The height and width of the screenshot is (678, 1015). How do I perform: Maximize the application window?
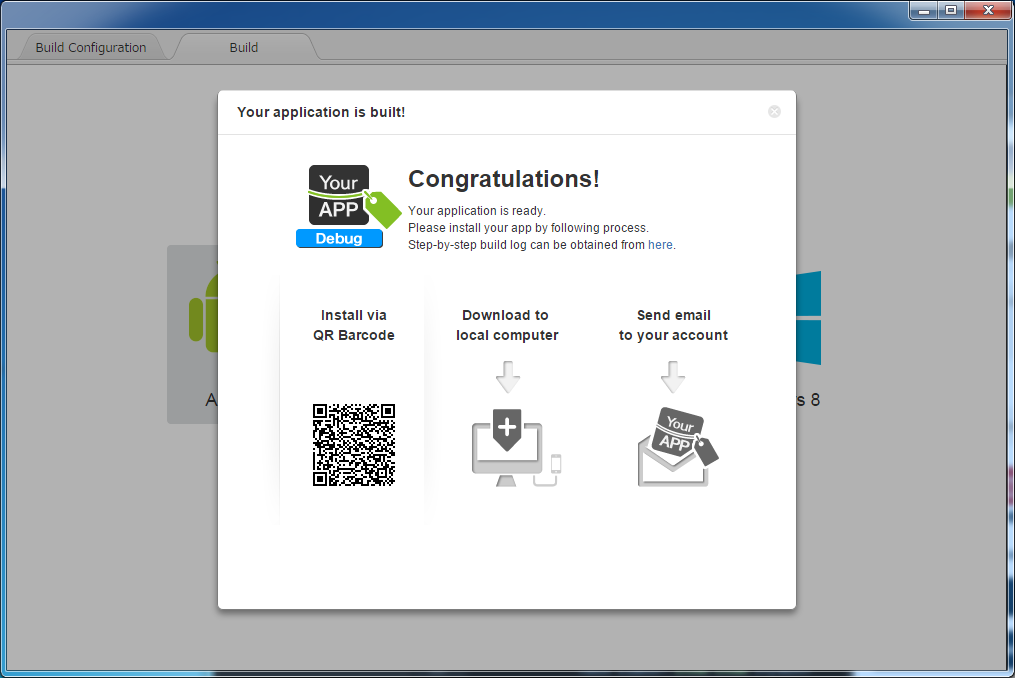pyautogui.click(x=950, y=10)
